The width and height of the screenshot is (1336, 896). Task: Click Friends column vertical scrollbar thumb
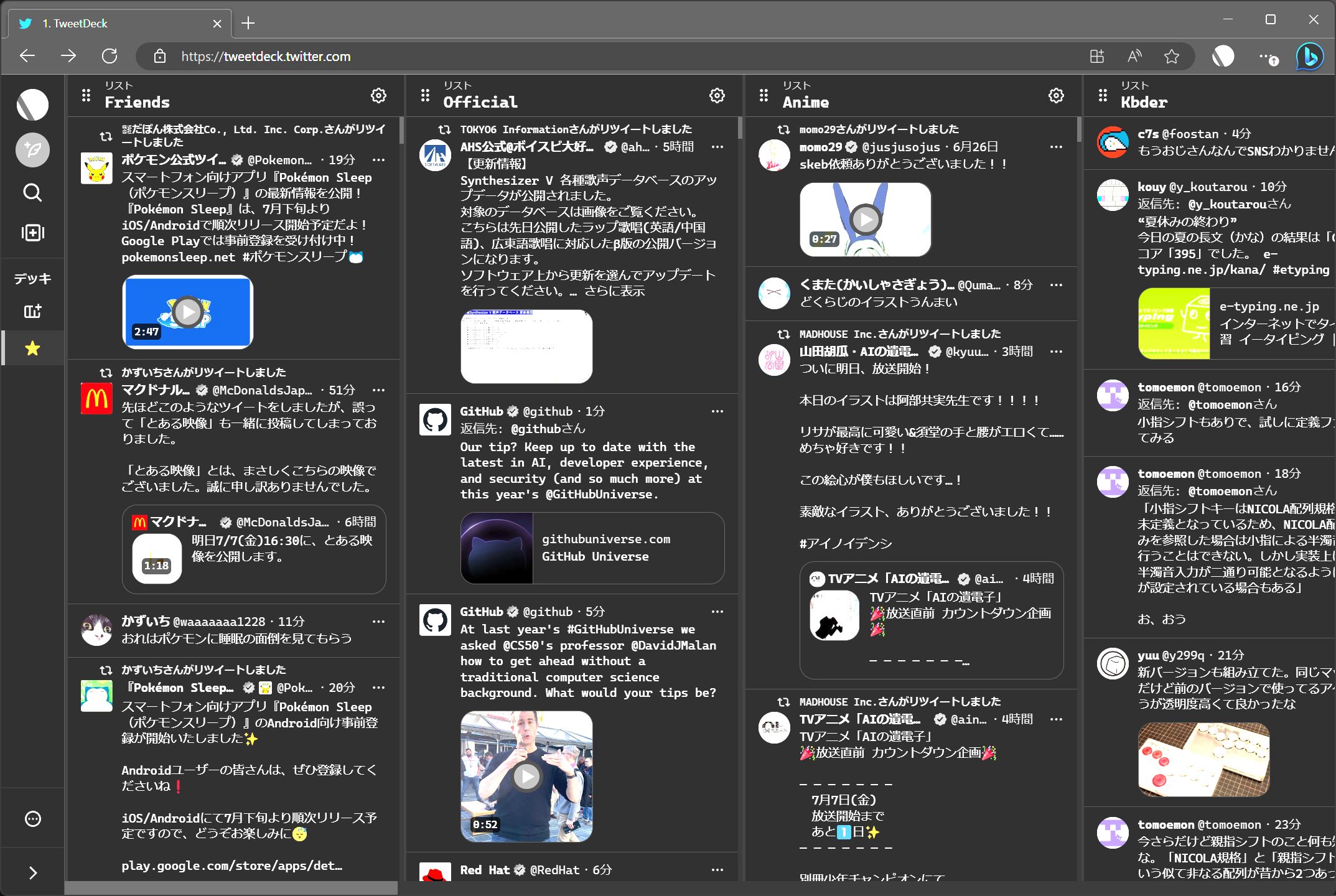click(x=401, y=130)
